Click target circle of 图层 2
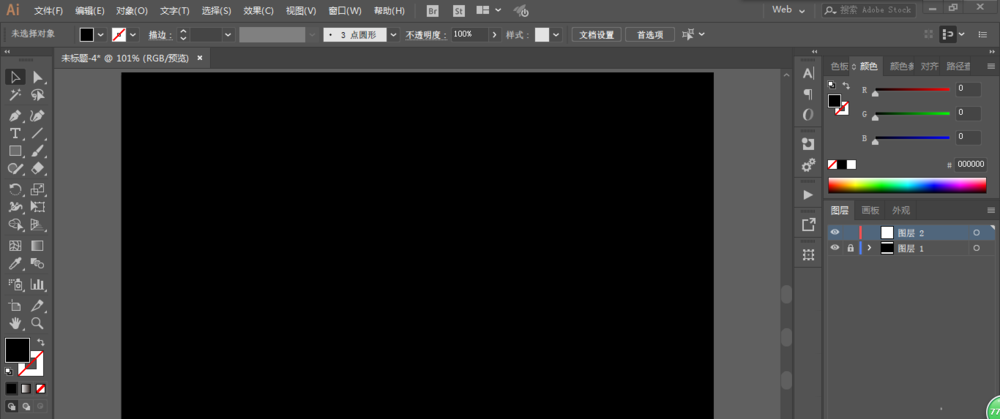Image resolution: width=1000 pixels, height=419 pixels. 976,233
